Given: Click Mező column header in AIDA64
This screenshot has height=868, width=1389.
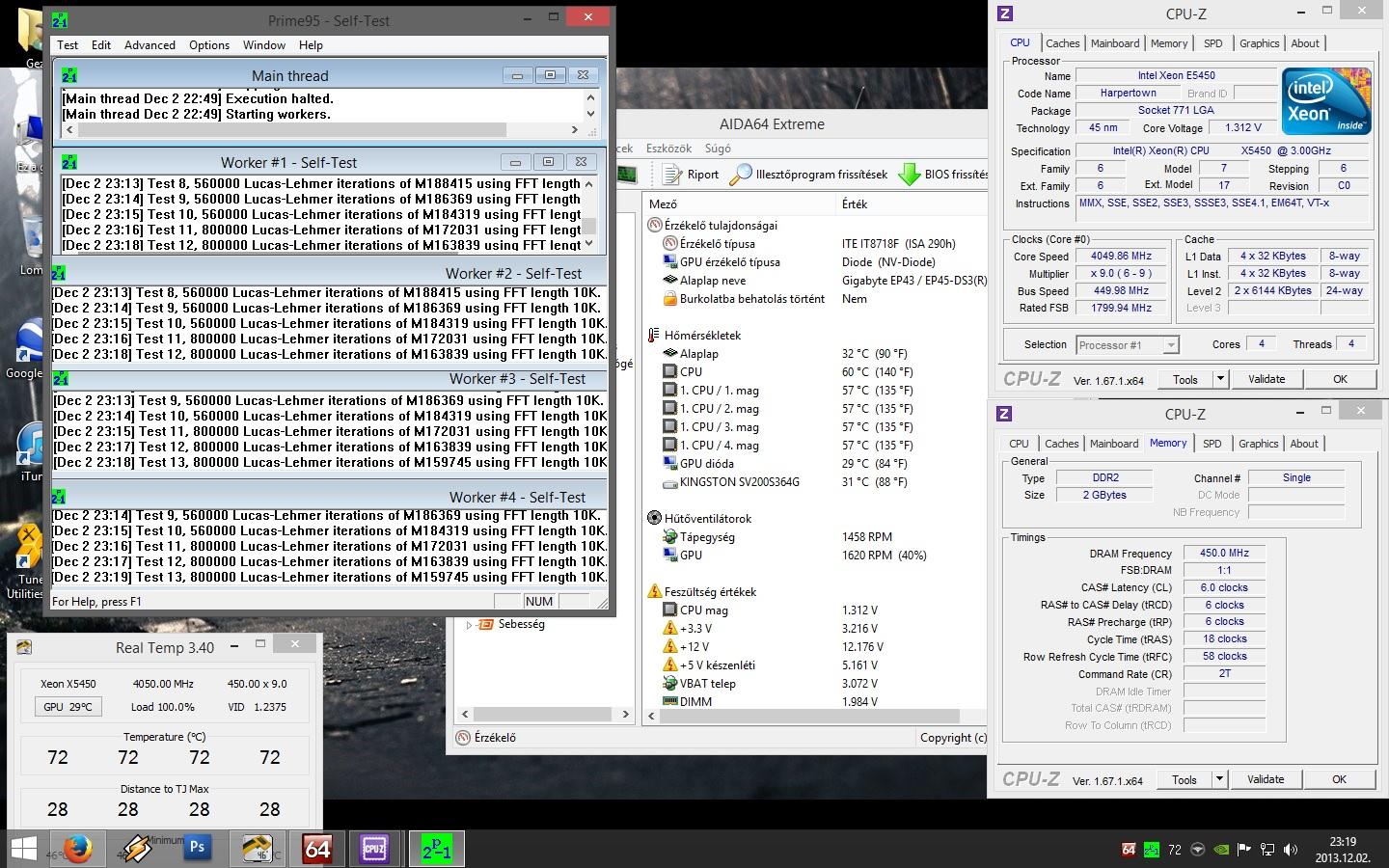Looking at the screenshot, I should pos(740,203).
